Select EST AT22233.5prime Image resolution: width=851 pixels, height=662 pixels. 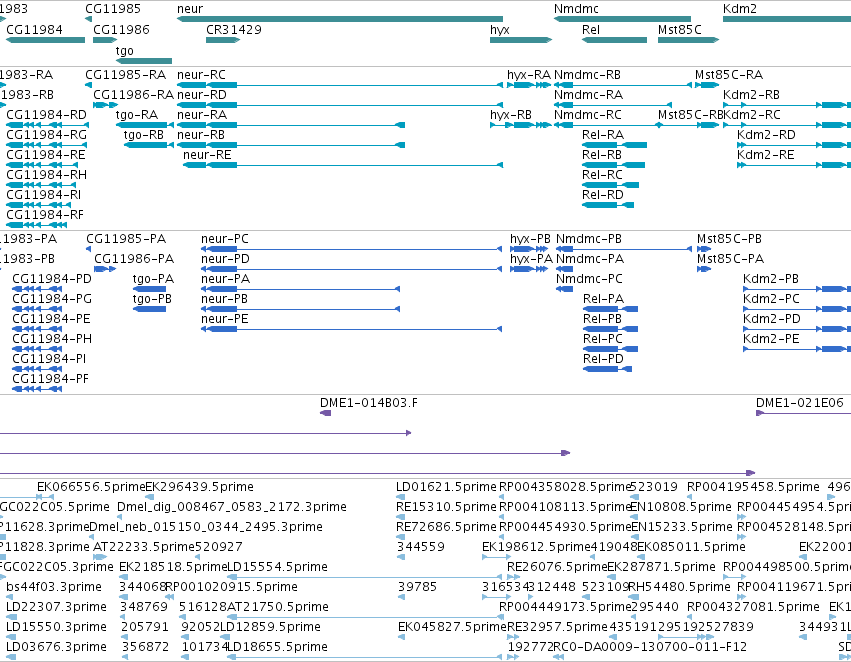(x=100, y=557)
